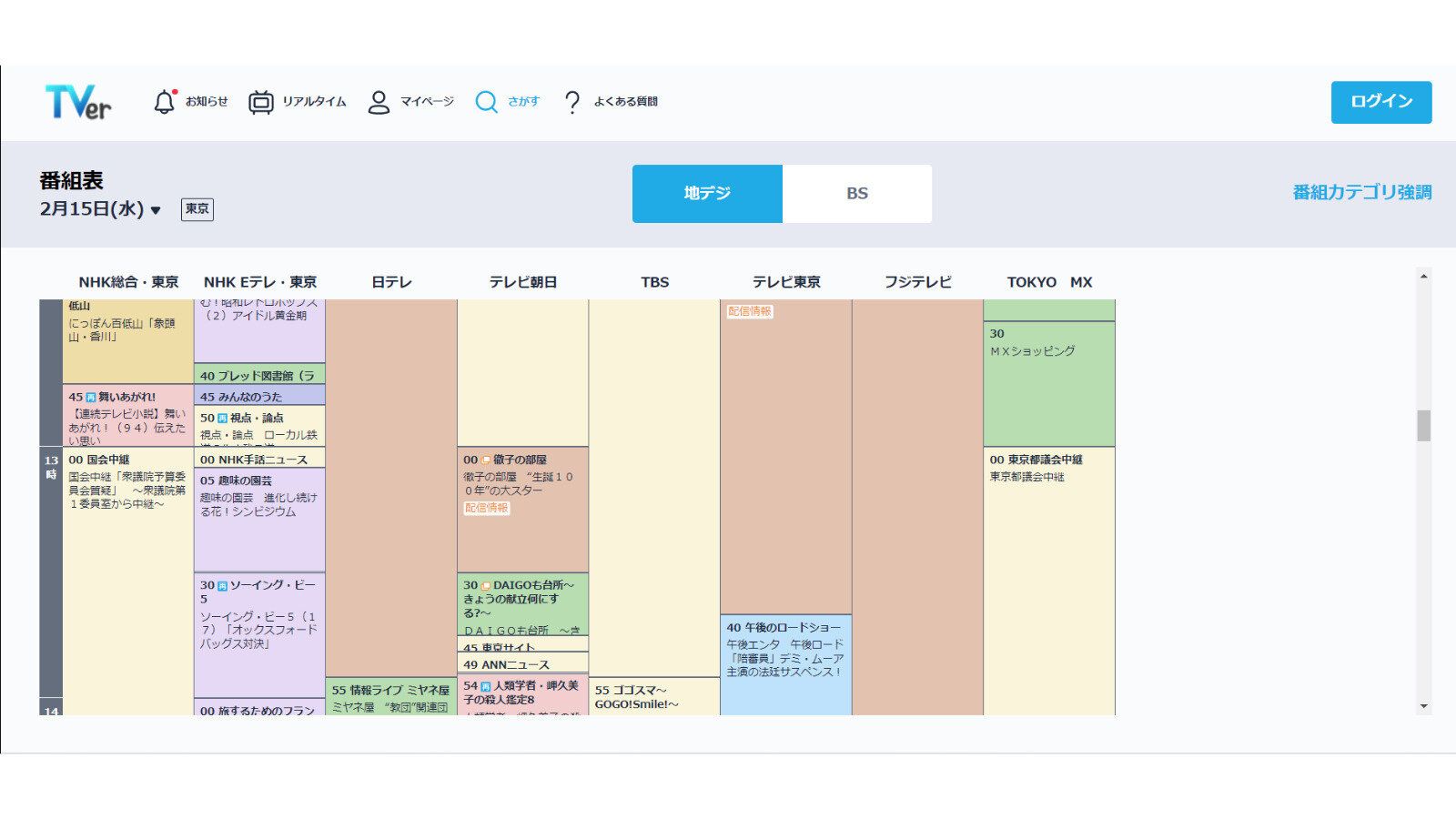
Task: Switch to BS broadcasts
Action: click(x=856, y=194)
